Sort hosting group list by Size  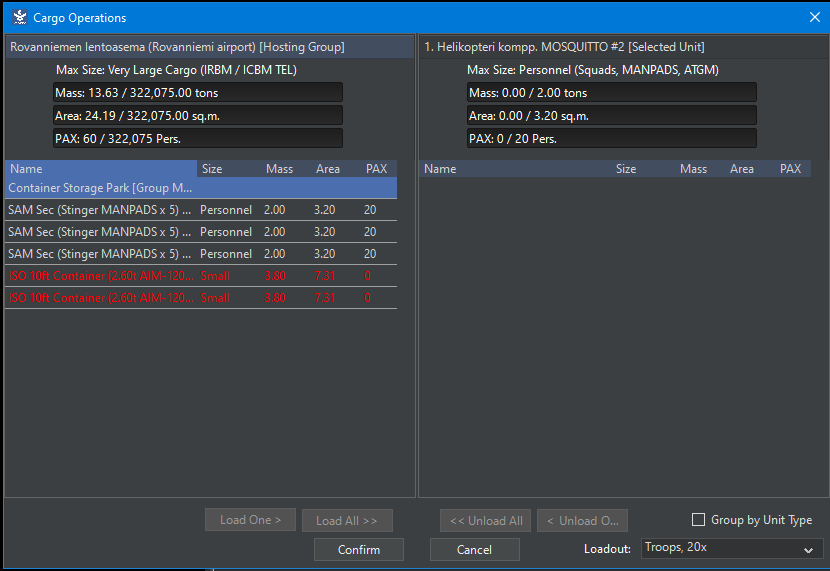(229, 169)
